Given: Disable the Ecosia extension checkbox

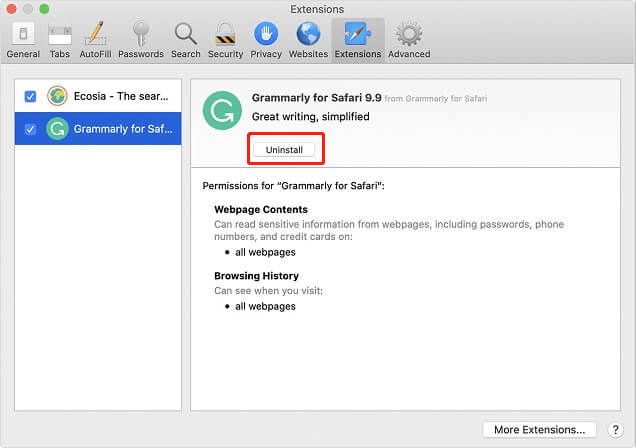Looking at the screenshot, I should 30,96.
